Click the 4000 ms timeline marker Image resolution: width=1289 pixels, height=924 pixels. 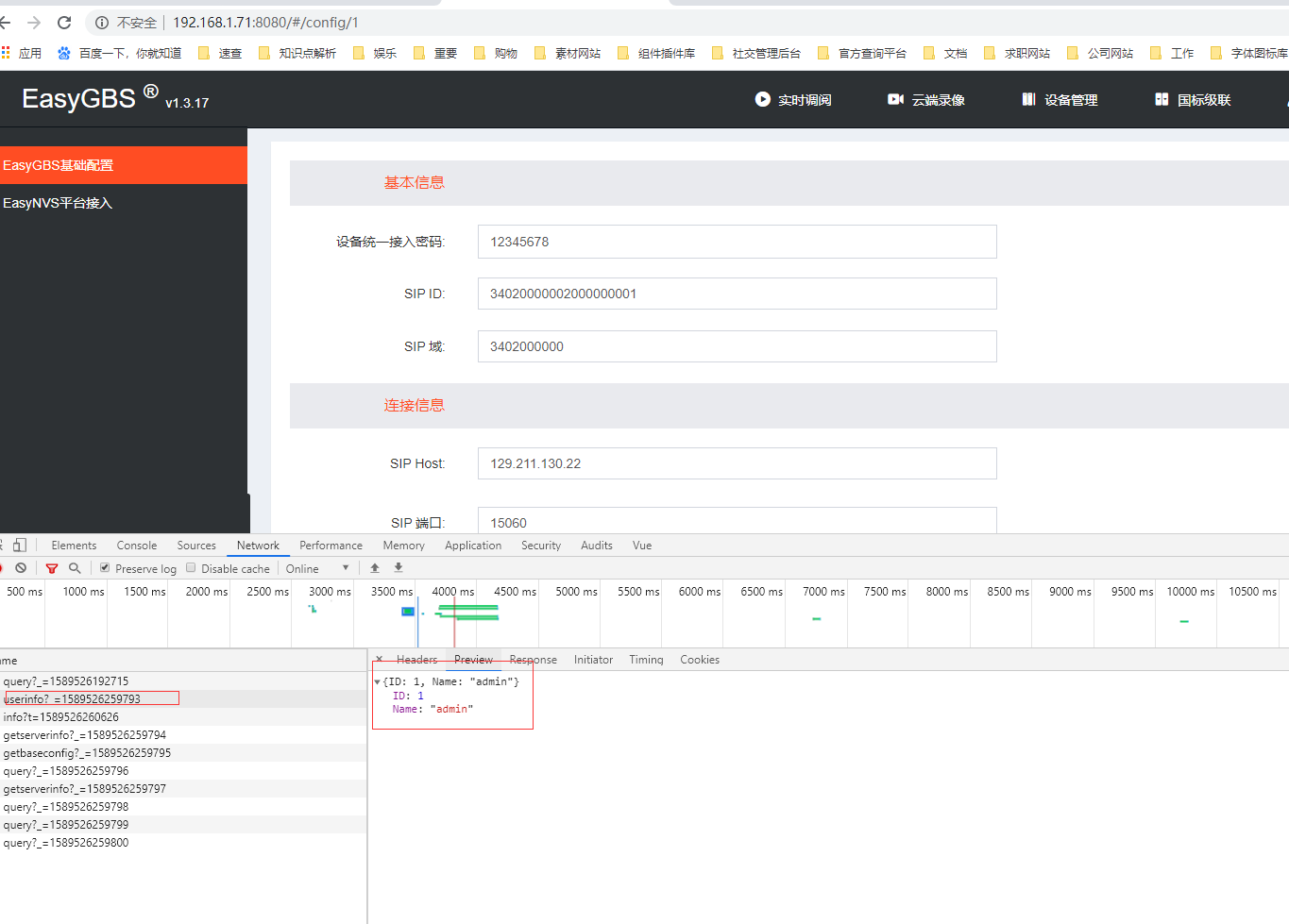coord(453,592)
